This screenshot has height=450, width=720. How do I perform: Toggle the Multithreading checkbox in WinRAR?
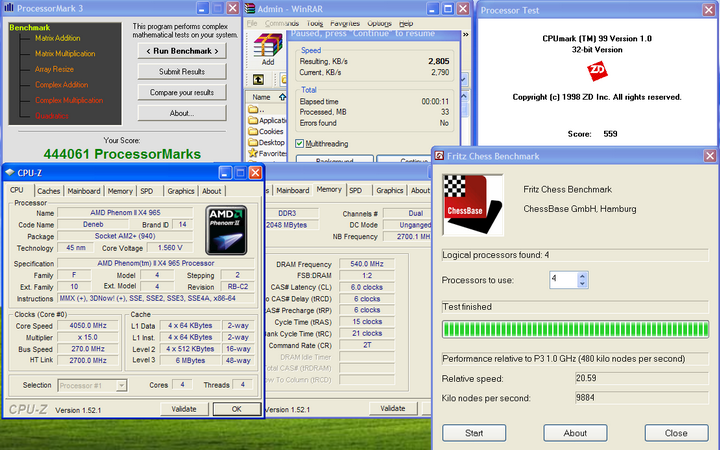[x=300, y=144]
